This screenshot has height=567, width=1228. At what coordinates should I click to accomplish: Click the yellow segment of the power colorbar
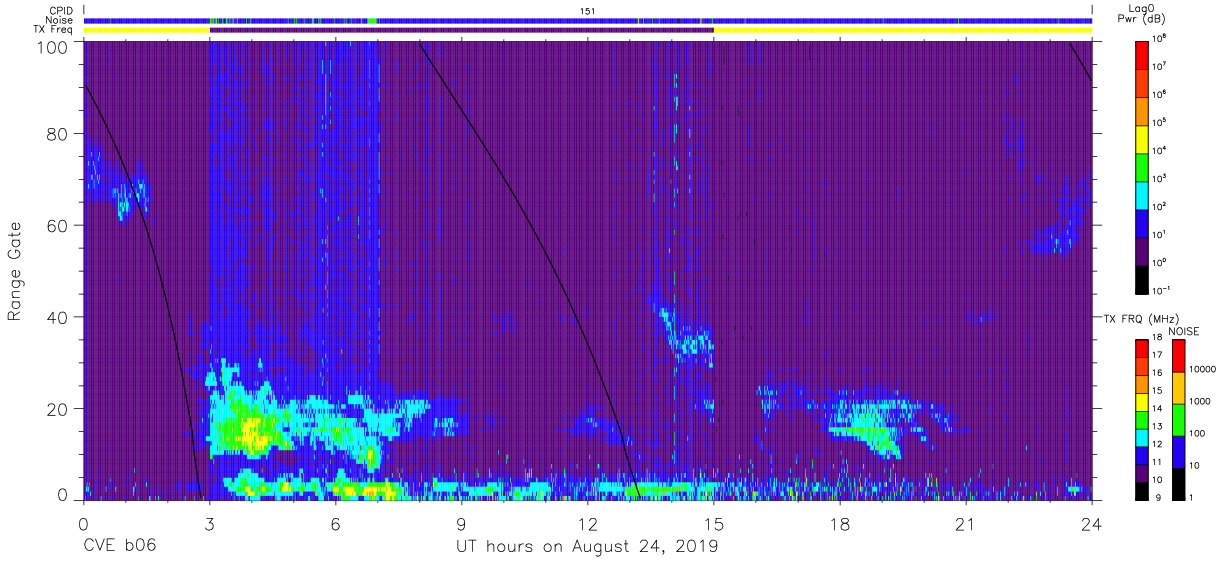(1143, 138)
